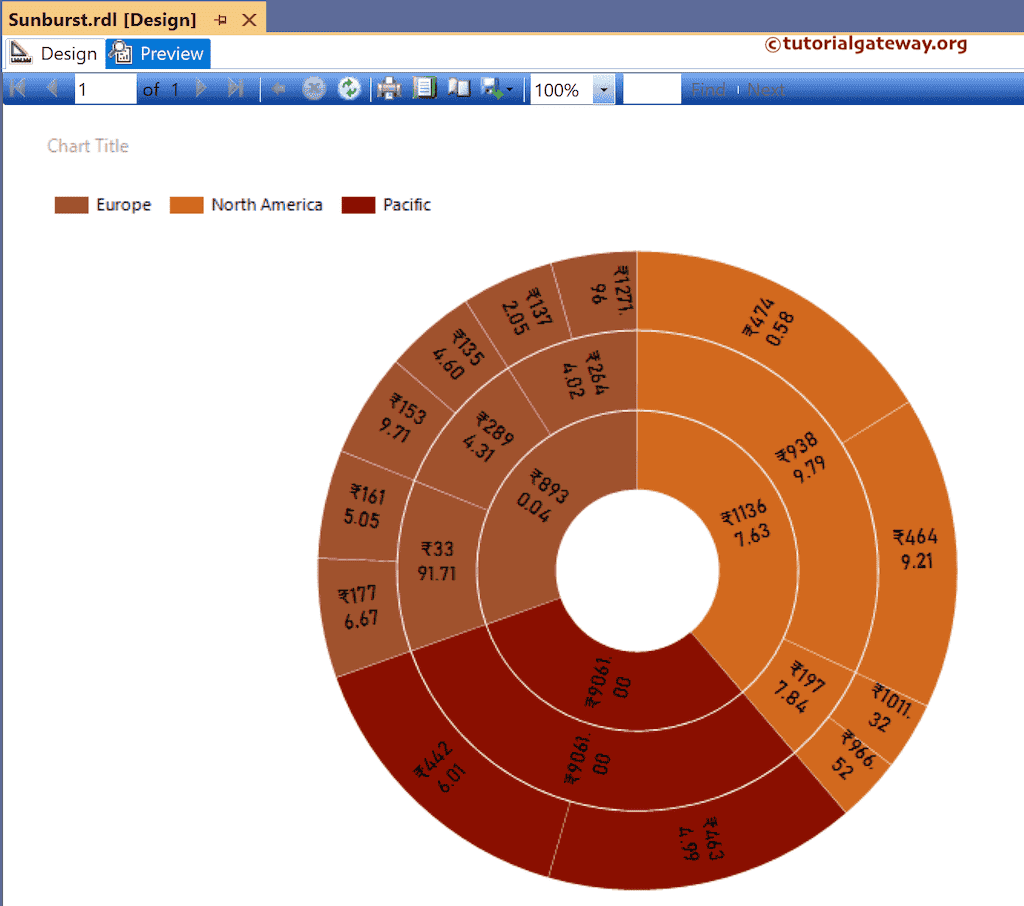Jump to first page using navigation icon
The width and height of the screenshot is (1024, 906).
[16, 88]
